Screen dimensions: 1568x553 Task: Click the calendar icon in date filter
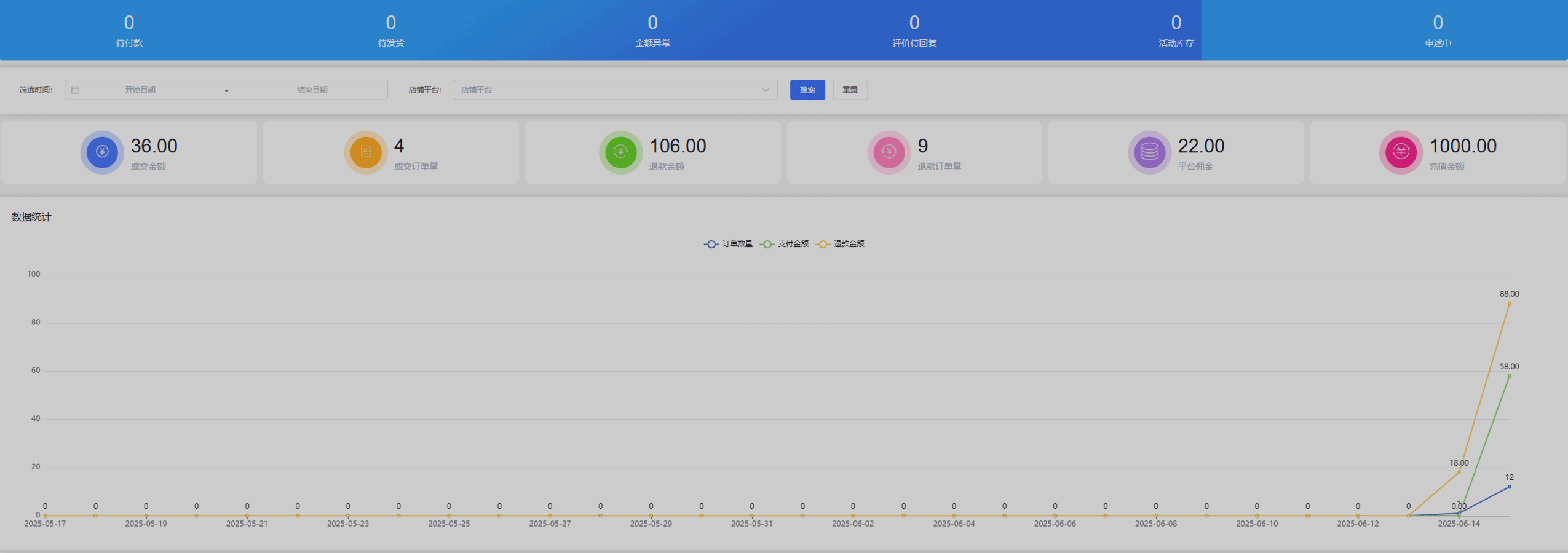(x=76, y=90)
